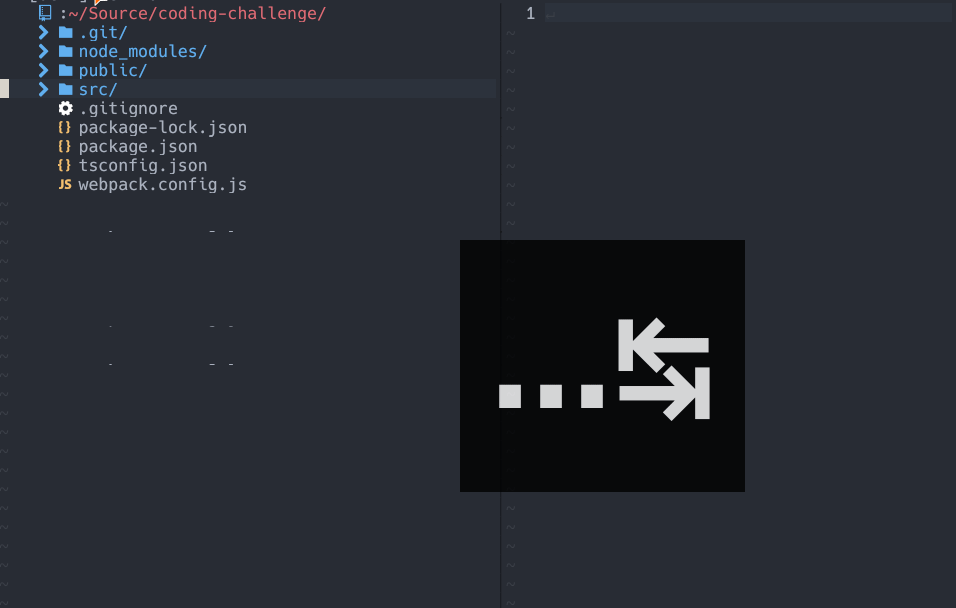Click the gear icon beside .gitignore
This screenshot has height=608, width=956.
[x=65, y=109]
